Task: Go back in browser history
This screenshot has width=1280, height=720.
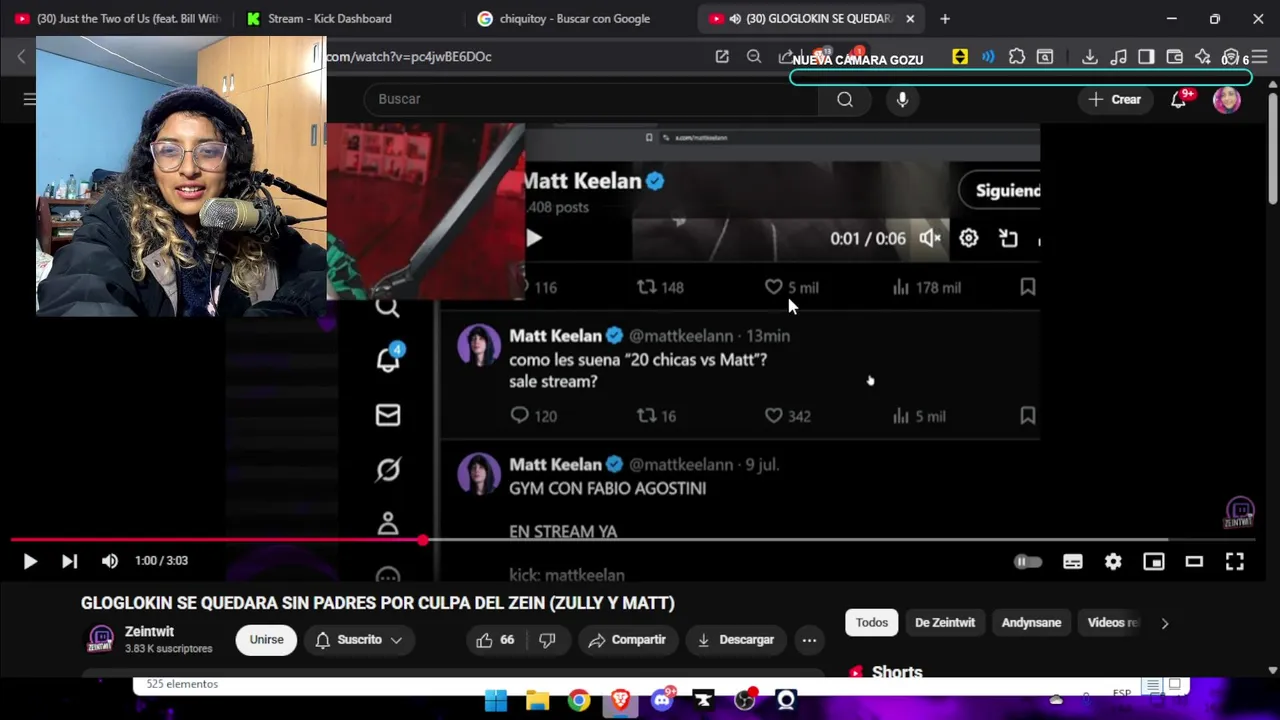Action: click(x=21, y=57)
